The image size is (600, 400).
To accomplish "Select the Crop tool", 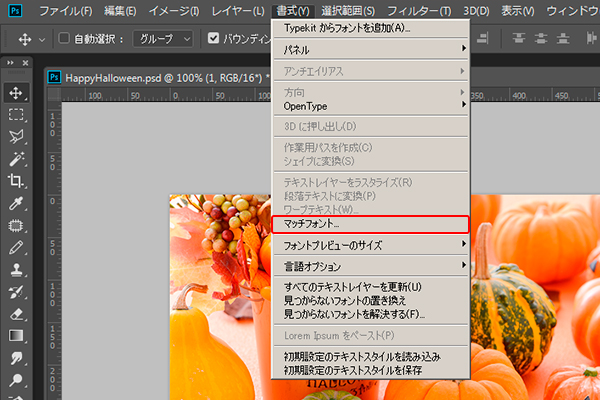I will 16,180.
